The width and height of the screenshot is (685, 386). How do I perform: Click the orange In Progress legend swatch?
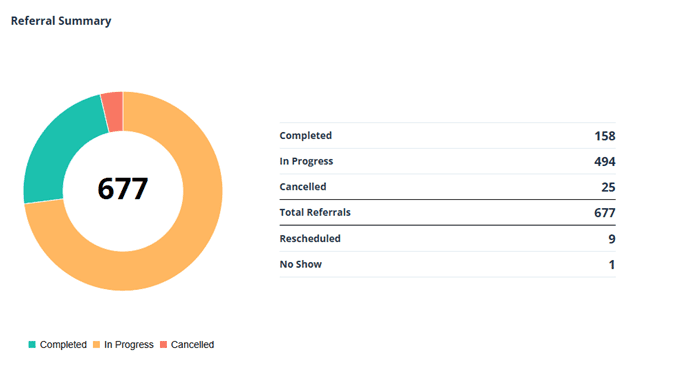point(97,345)
